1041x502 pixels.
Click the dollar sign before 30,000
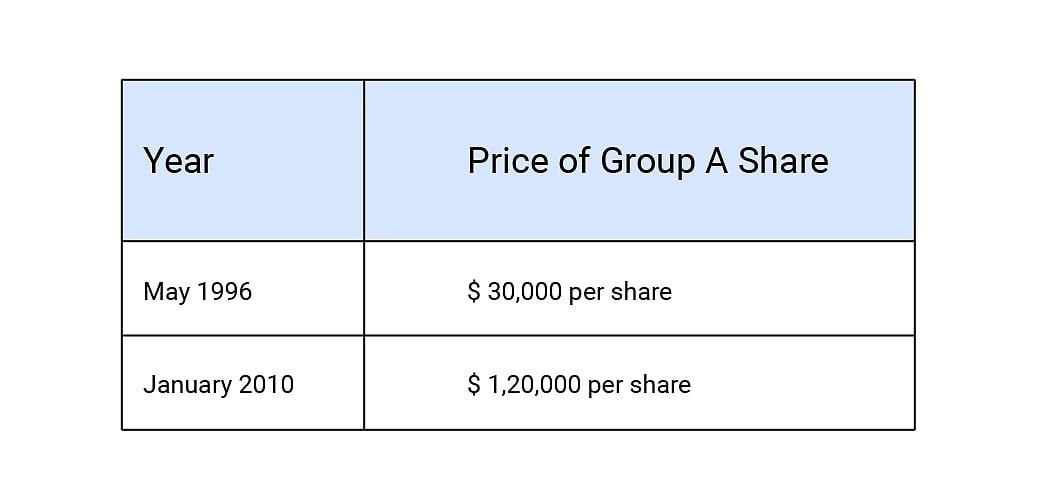click(474, 292)
